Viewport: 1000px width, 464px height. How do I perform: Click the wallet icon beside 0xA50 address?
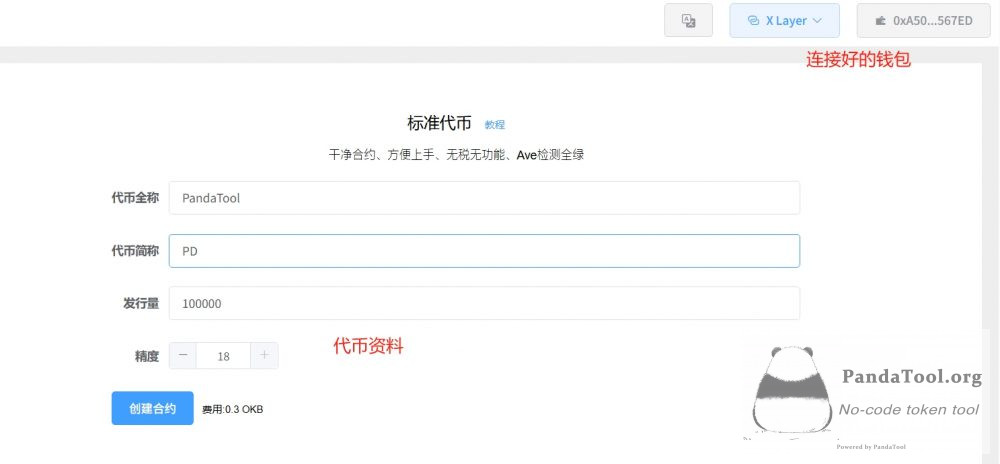click(x=881, y=20)
